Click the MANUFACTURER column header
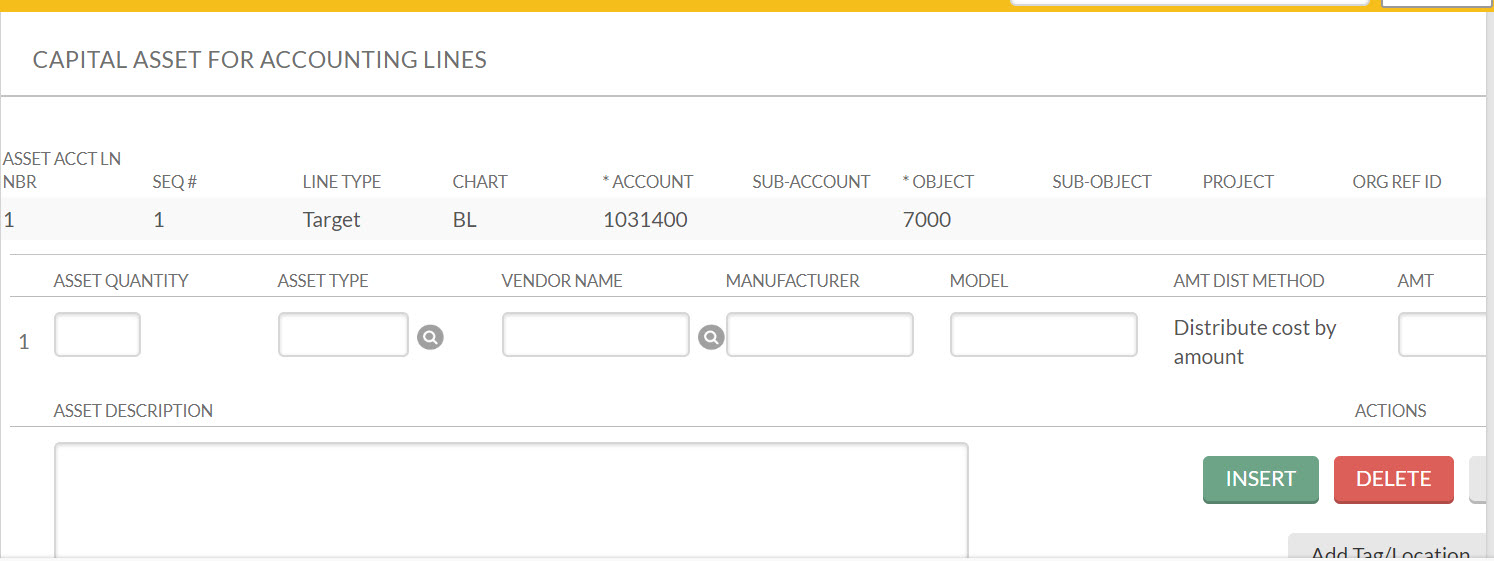Screen dimensions: 1494x561 793,281
